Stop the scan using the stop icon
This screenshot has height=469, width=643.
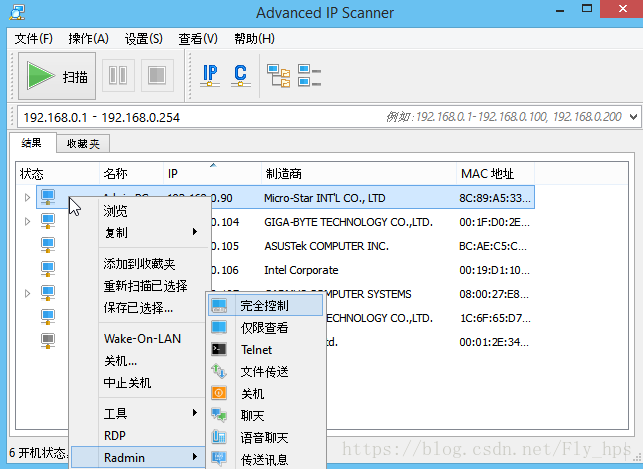click(157, 75)
